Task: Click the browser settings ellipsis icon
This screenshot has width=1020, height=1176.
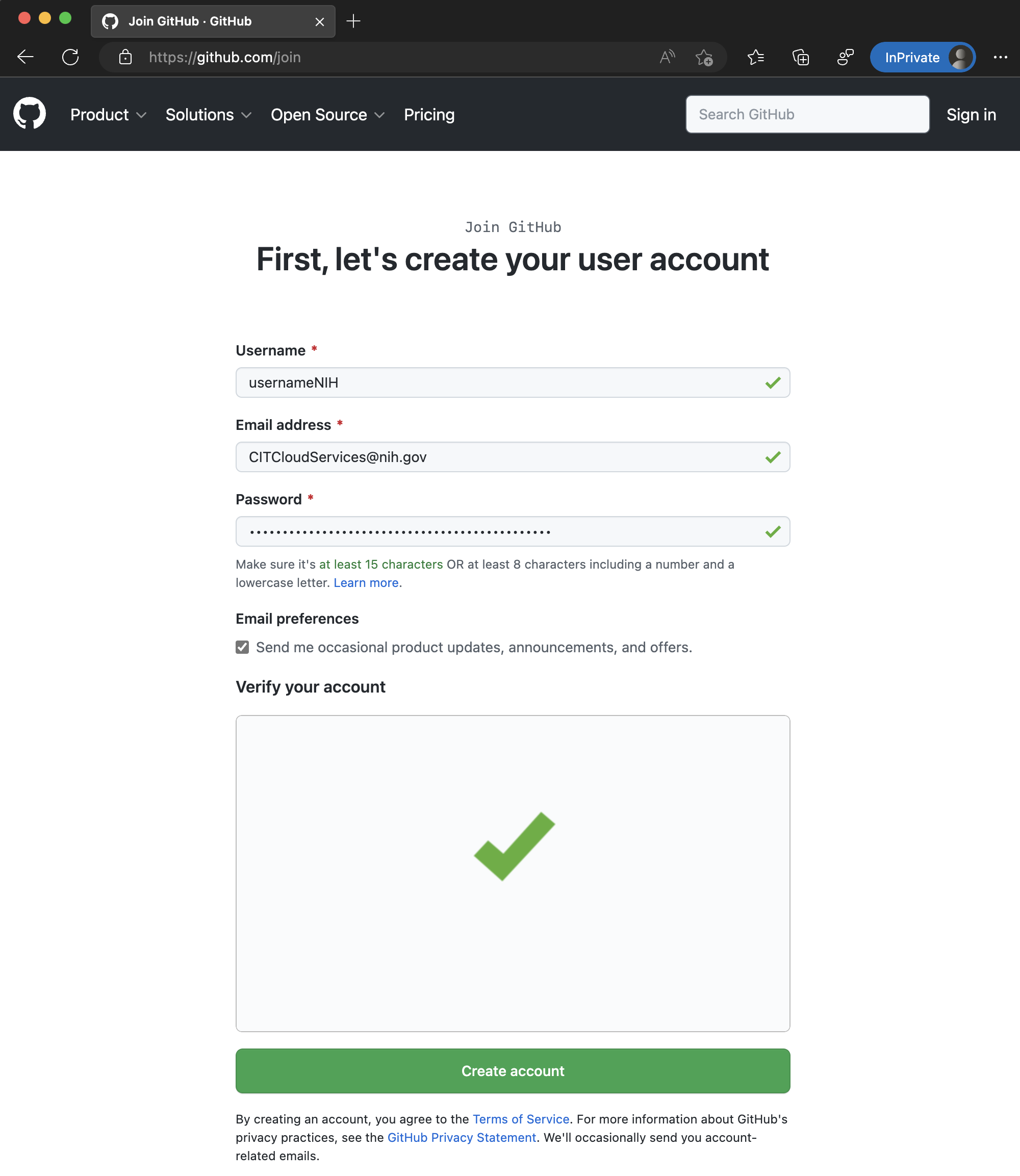Action: pos(1000,57)
